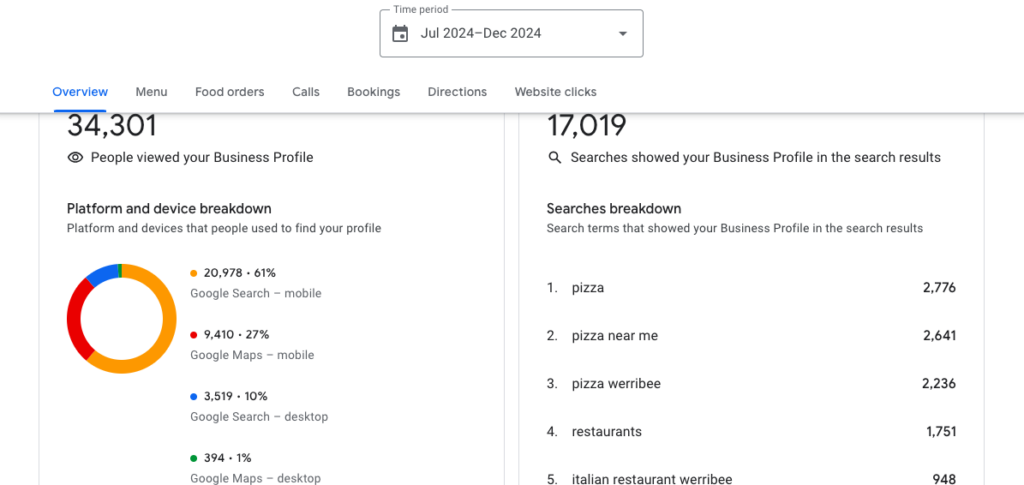This screenshot has height=485, width=1024.
Task: Select the Calls tab
Action: click(x=306, y=92)
